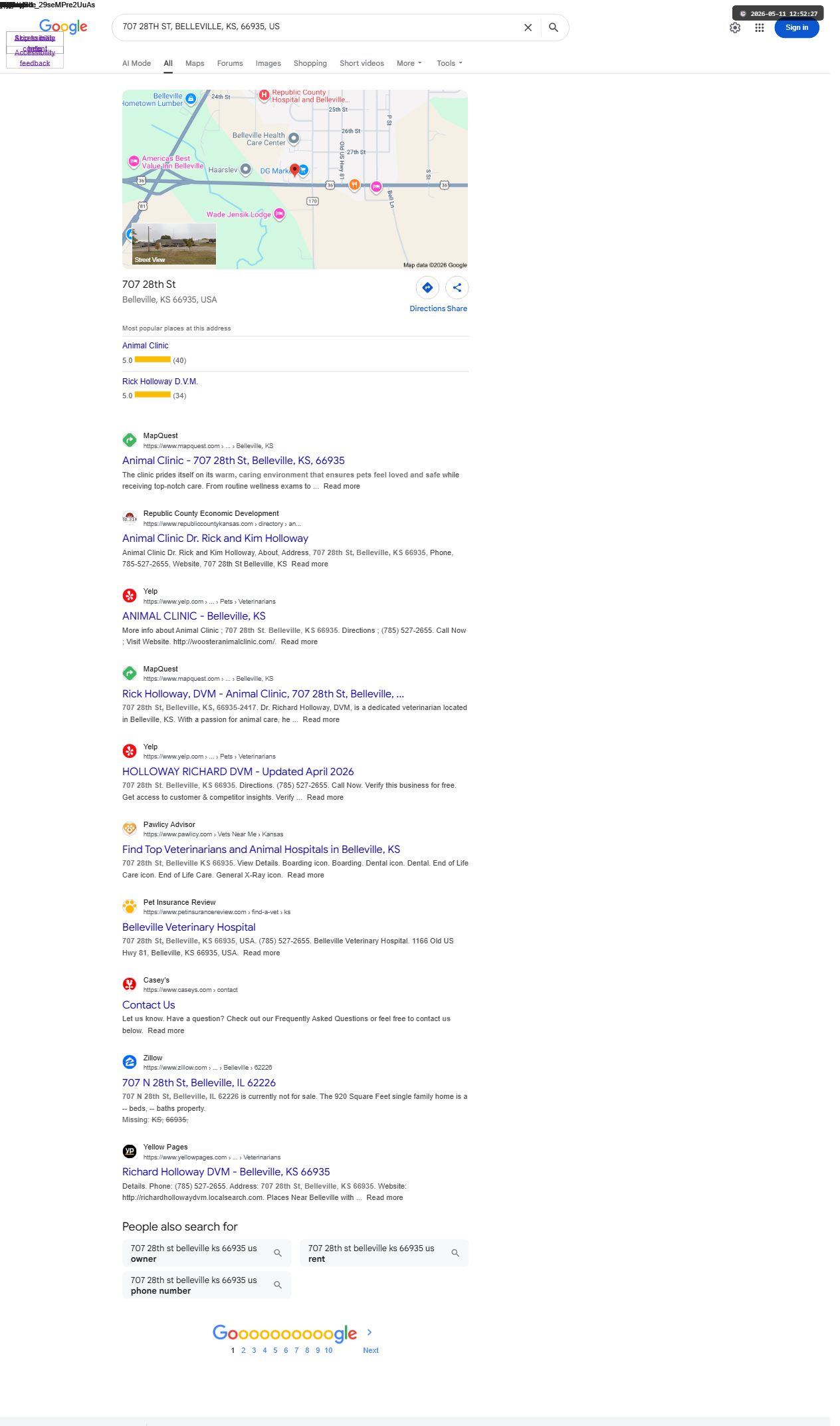Open the Images tab

268,63
